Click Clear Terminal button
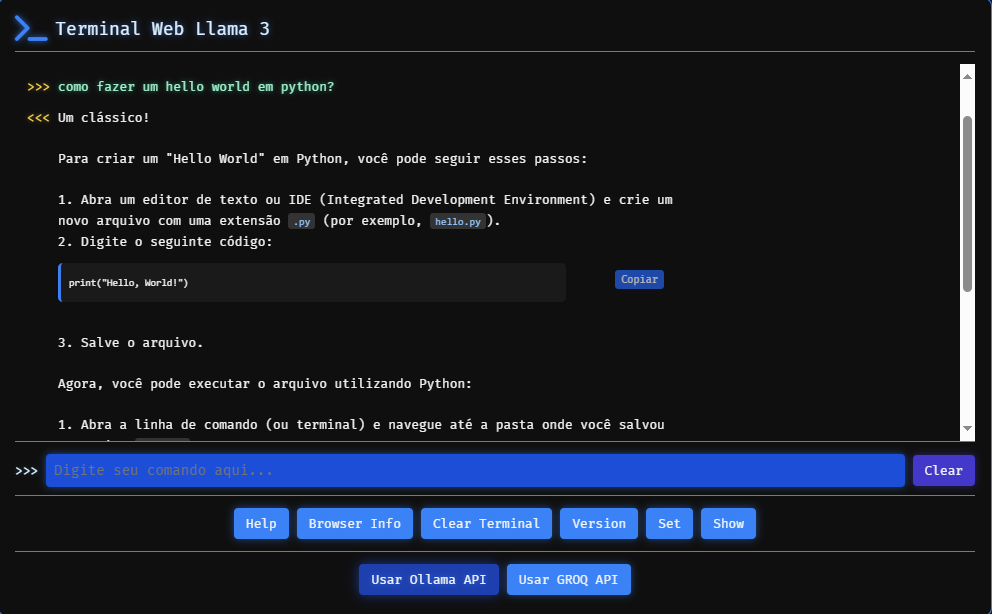This screenshot has height=614, width=992. 487,524
